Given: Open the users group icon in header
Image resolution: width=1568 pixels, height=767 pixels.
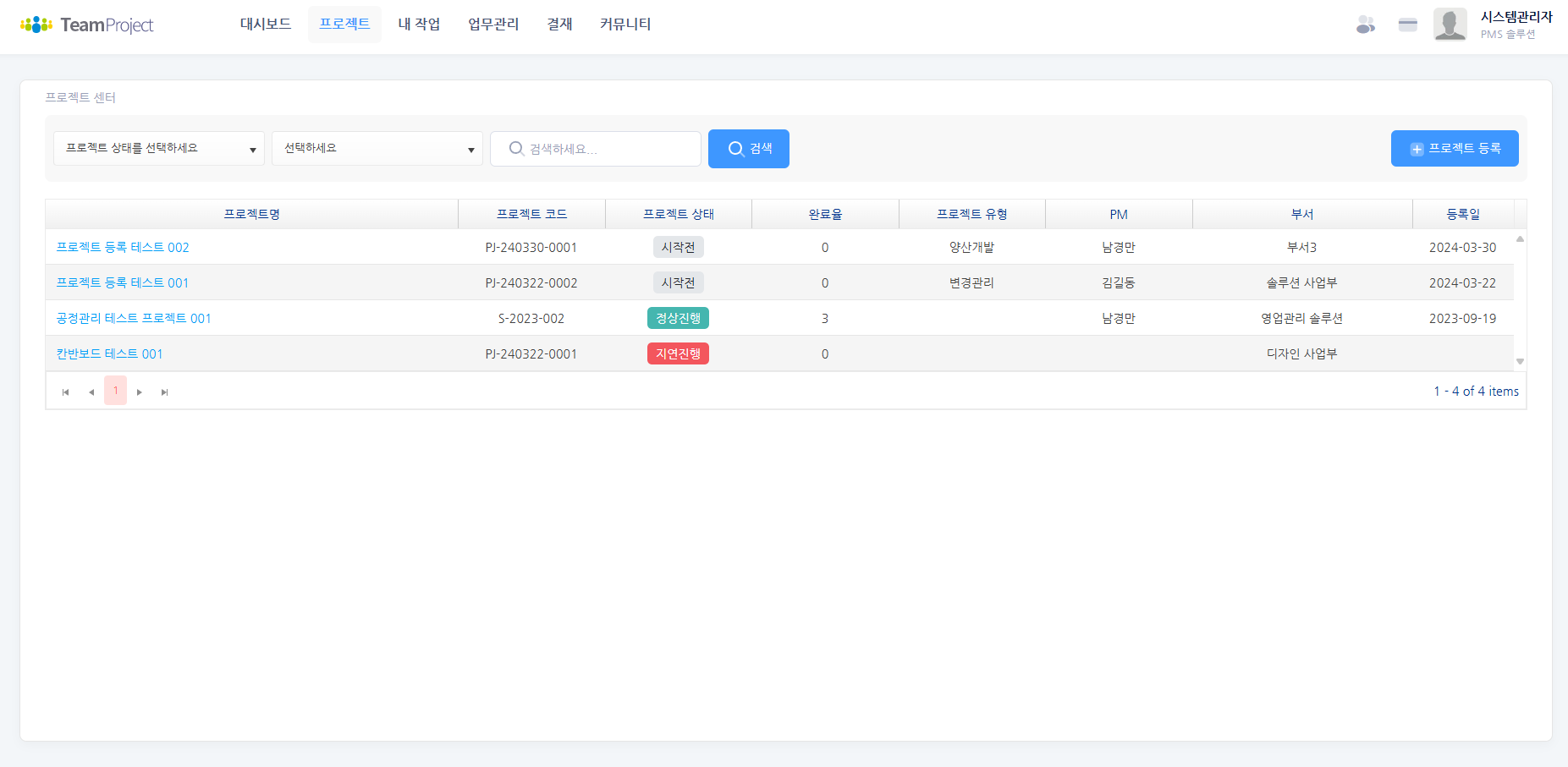Looking at the screenshot, I should (1365, 25).
